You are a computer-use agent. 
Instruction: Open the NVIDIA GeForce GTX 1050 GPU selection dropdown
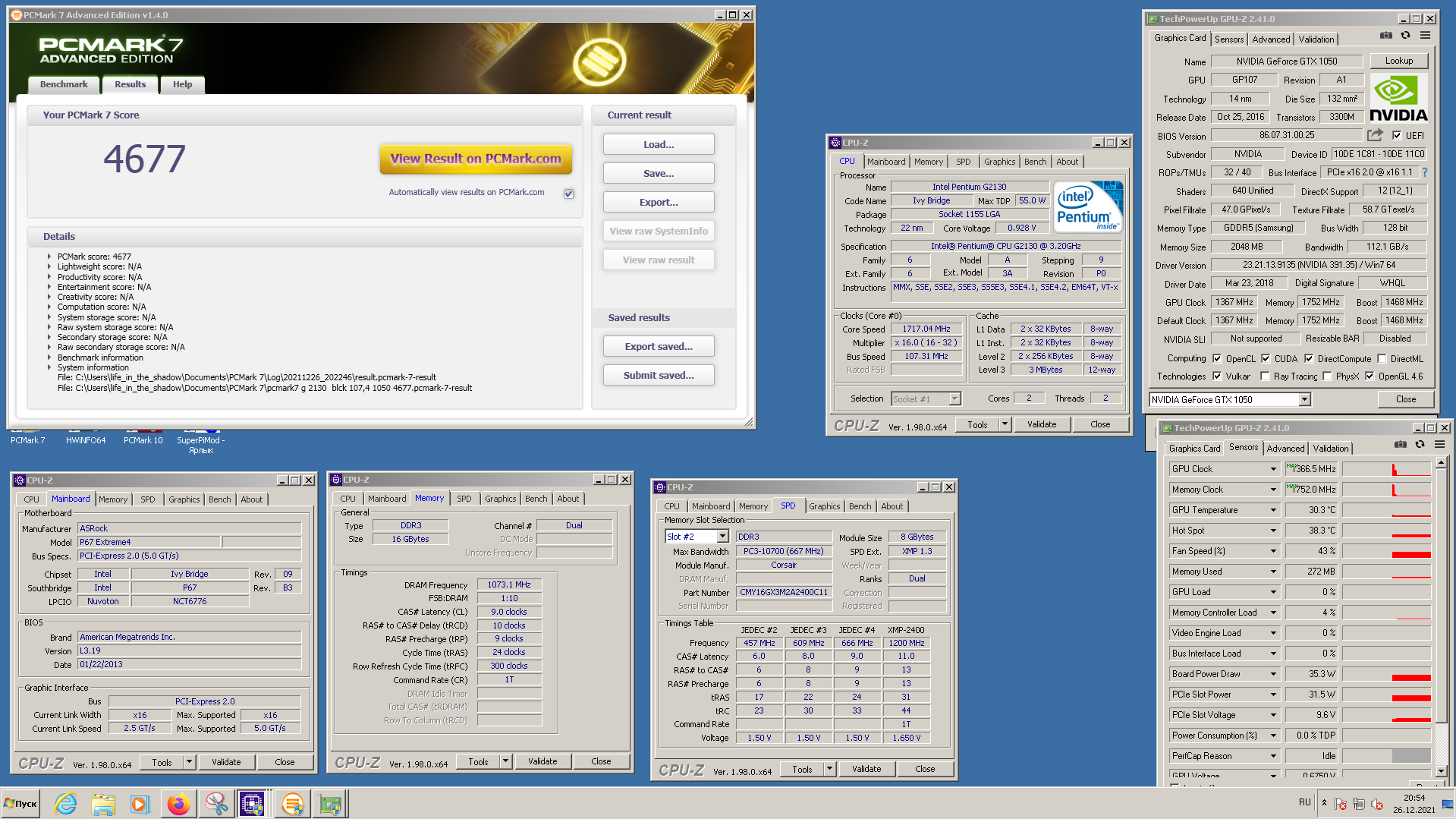(x=1304, y=400)
